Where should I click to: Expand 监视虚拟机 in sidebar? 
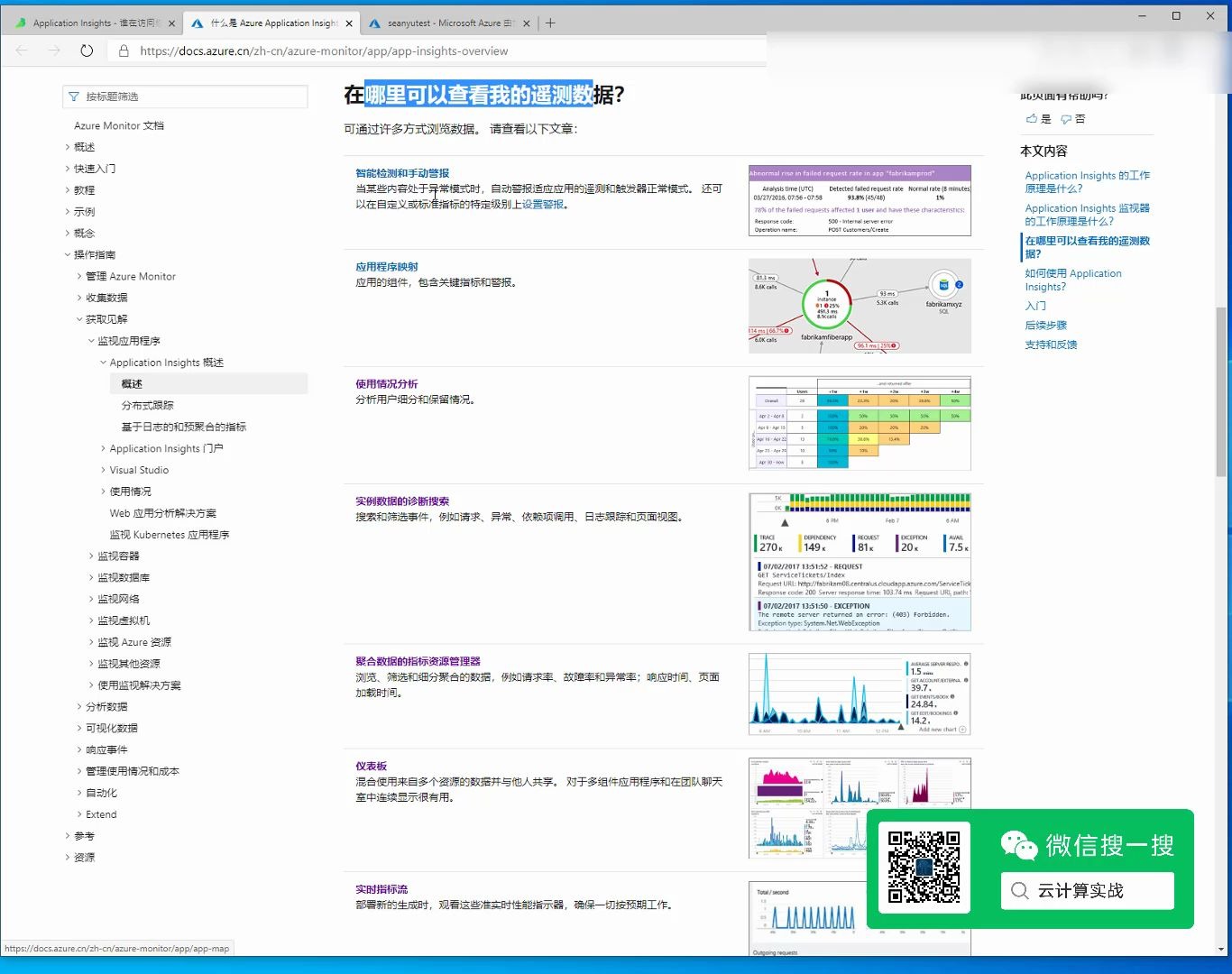point(91,620)
